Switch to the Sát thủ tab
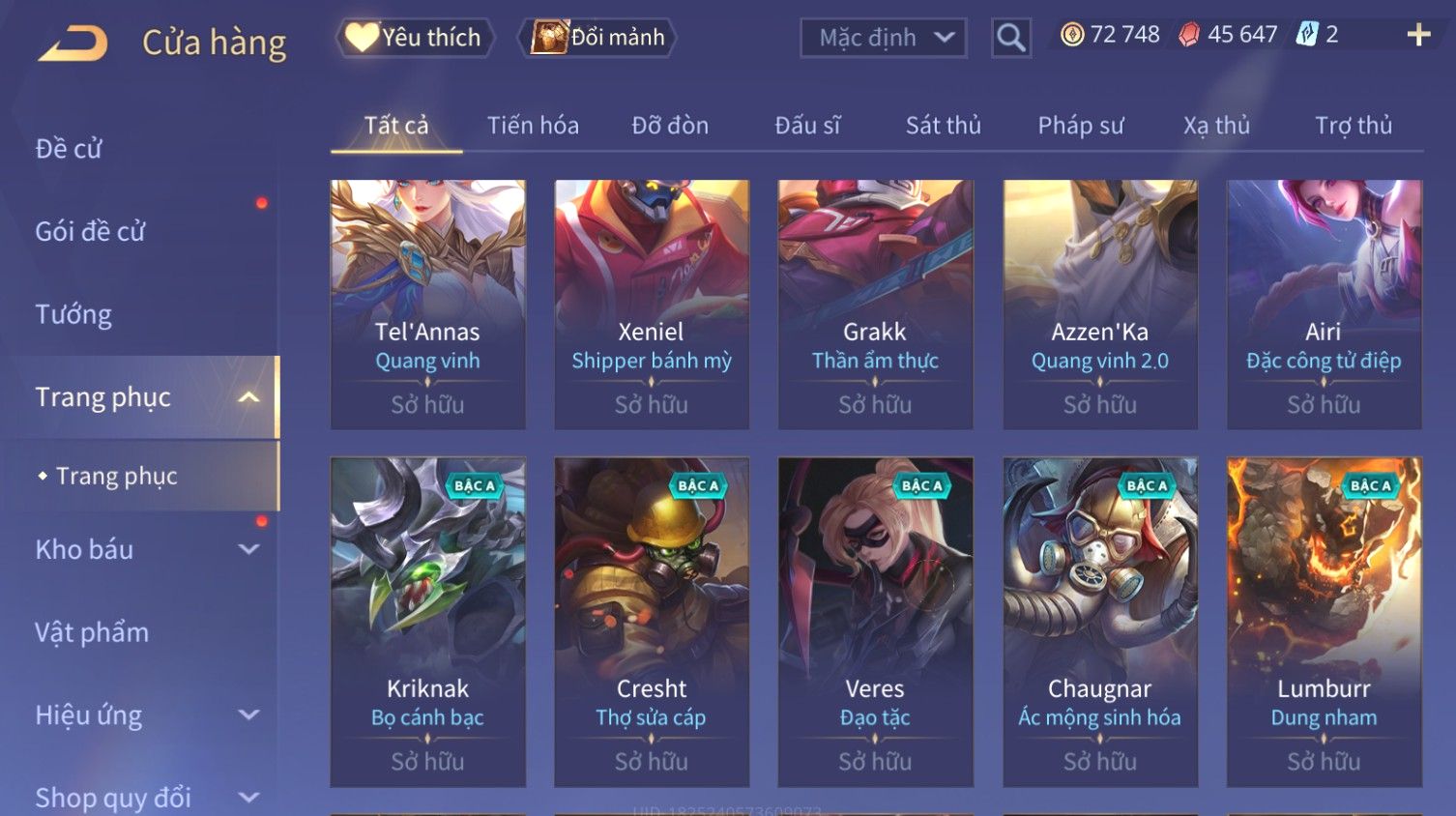Image resolution: width=1456 pixels, height=816 pixels. click(943, 126)
